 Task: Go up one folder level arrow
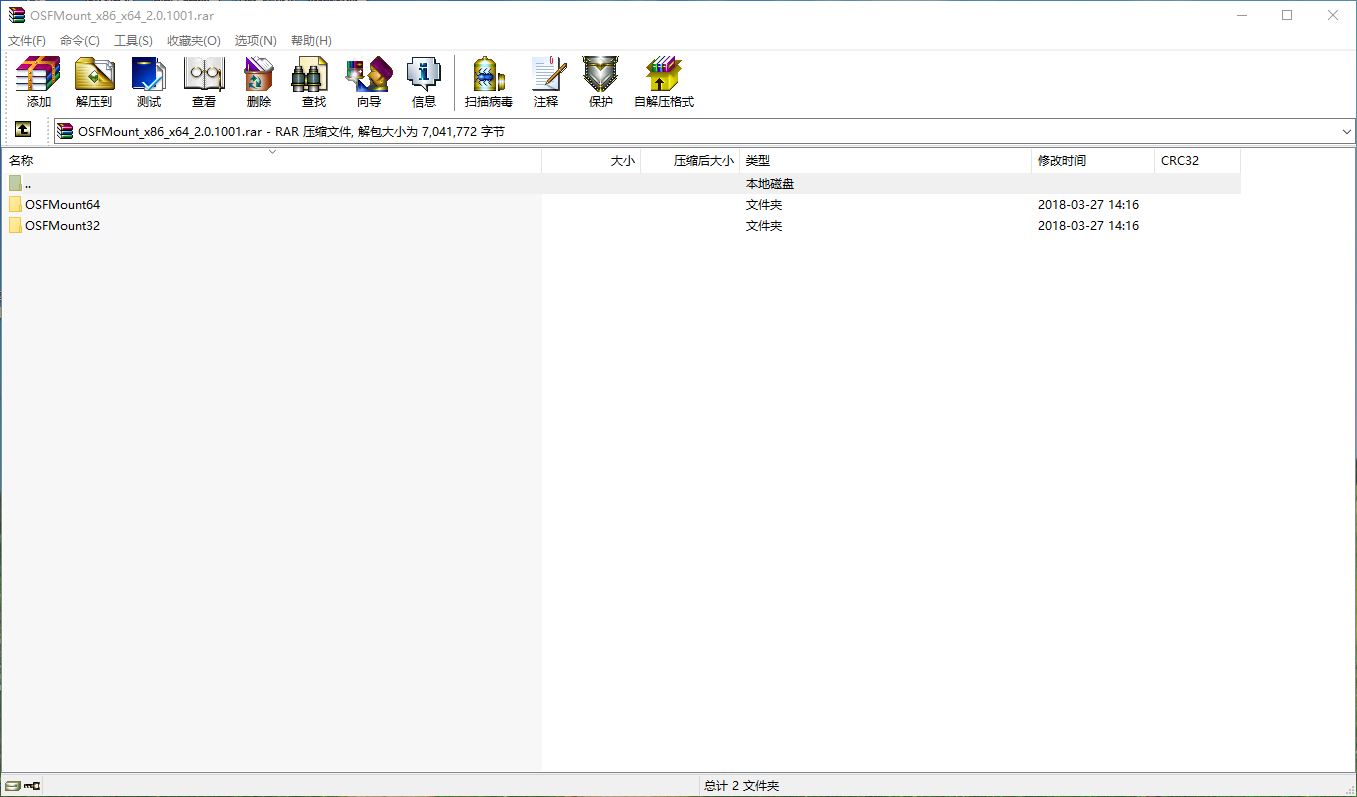click(23, 130)
